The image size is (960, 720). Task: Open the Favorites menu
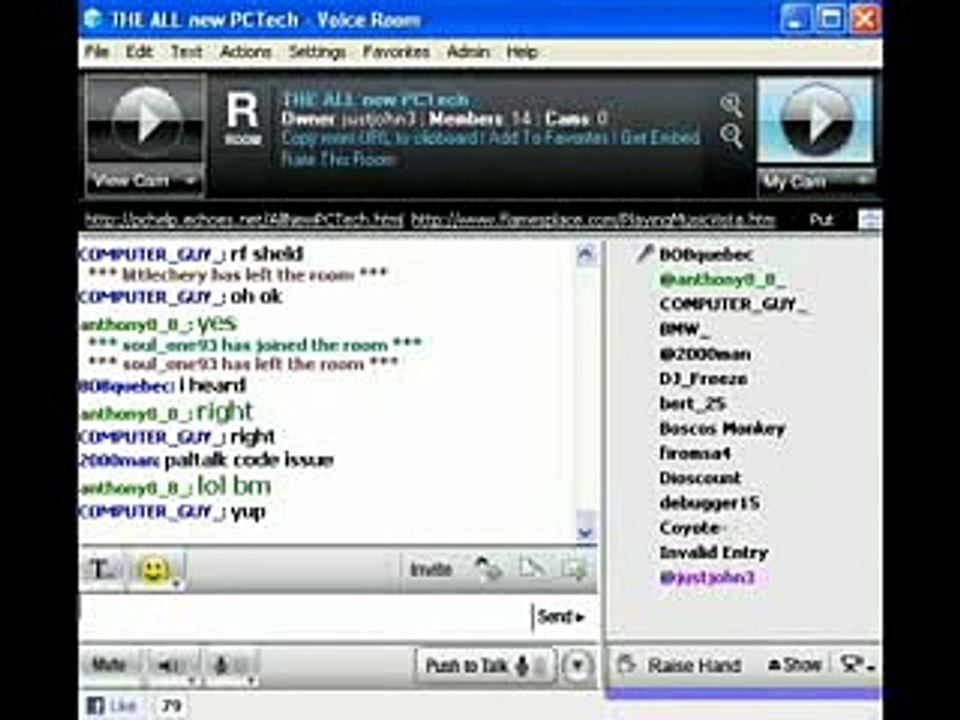click(x=396, y=52)
